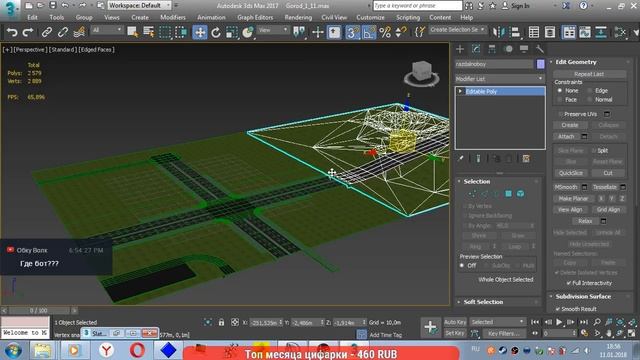Open the Modifiers menu
This screenshot has height=360, width=640.
173,18
